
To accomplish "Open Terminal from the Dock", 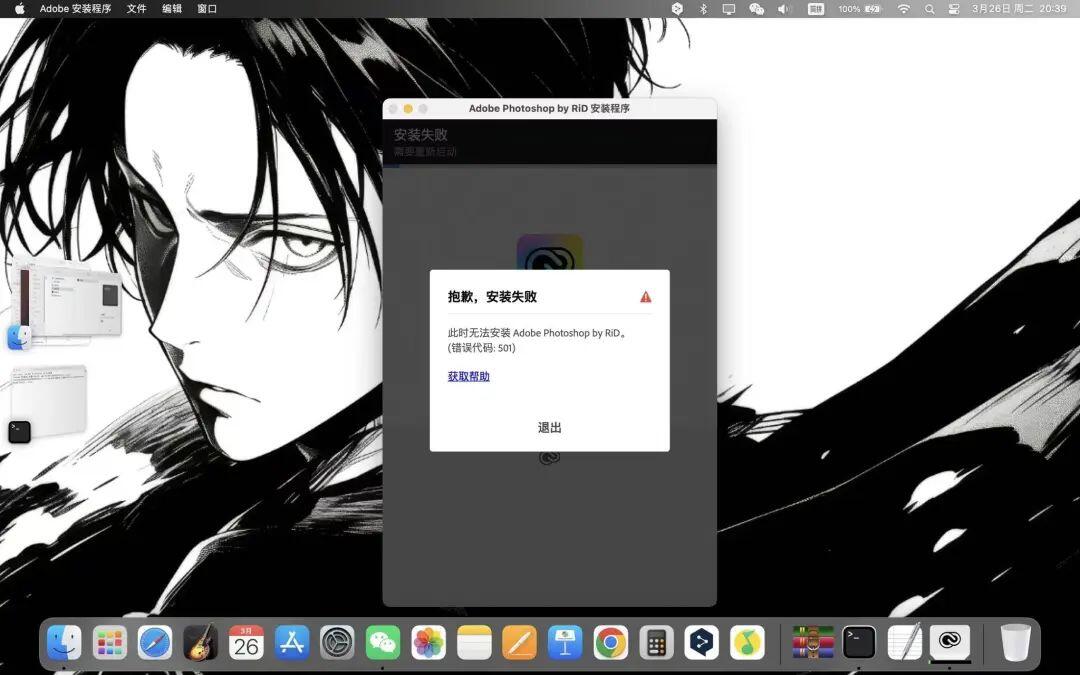I will click(859, 643).
